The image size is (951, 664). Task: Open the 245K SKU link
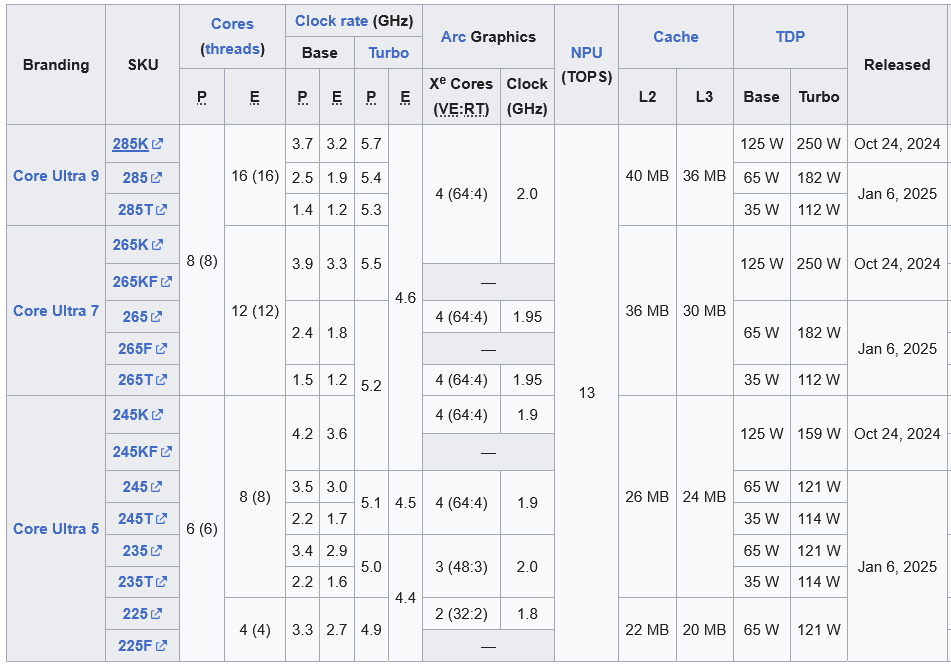pos(130,415)
